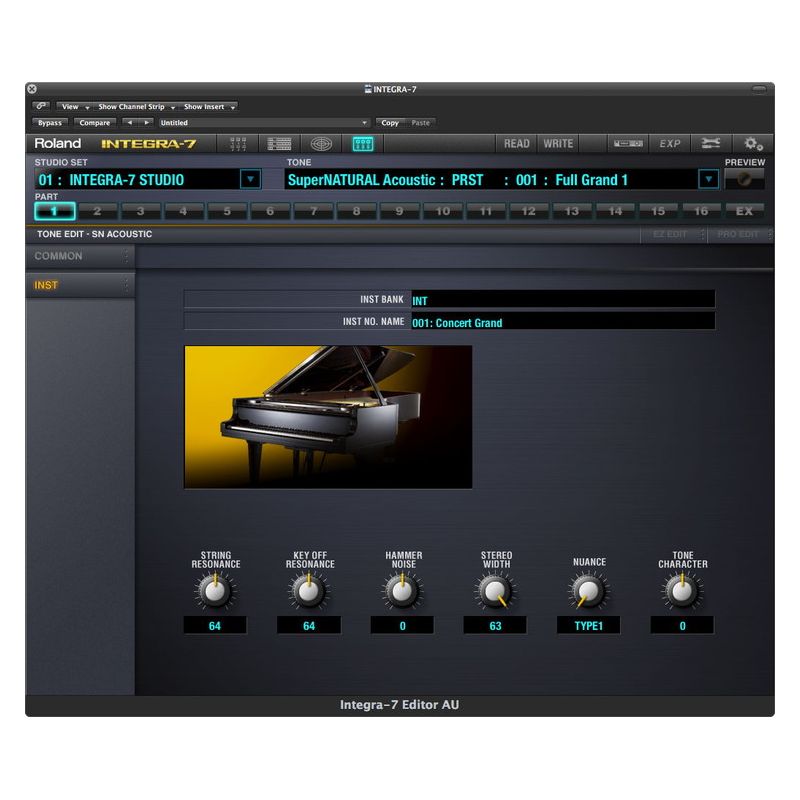Click the INTEGRA-7 window title

(391, 89)
